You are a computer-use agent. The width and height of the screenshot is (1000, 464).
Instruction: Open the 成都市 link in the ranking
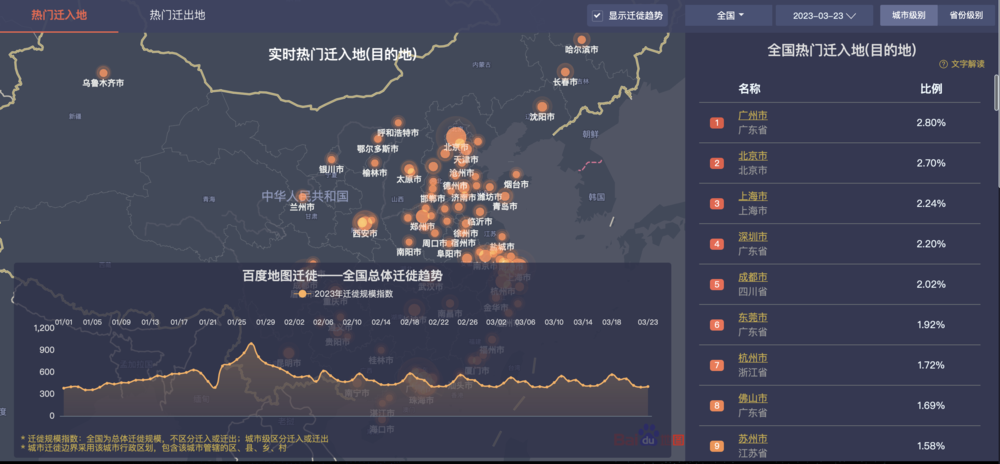(x=753, y=277)
